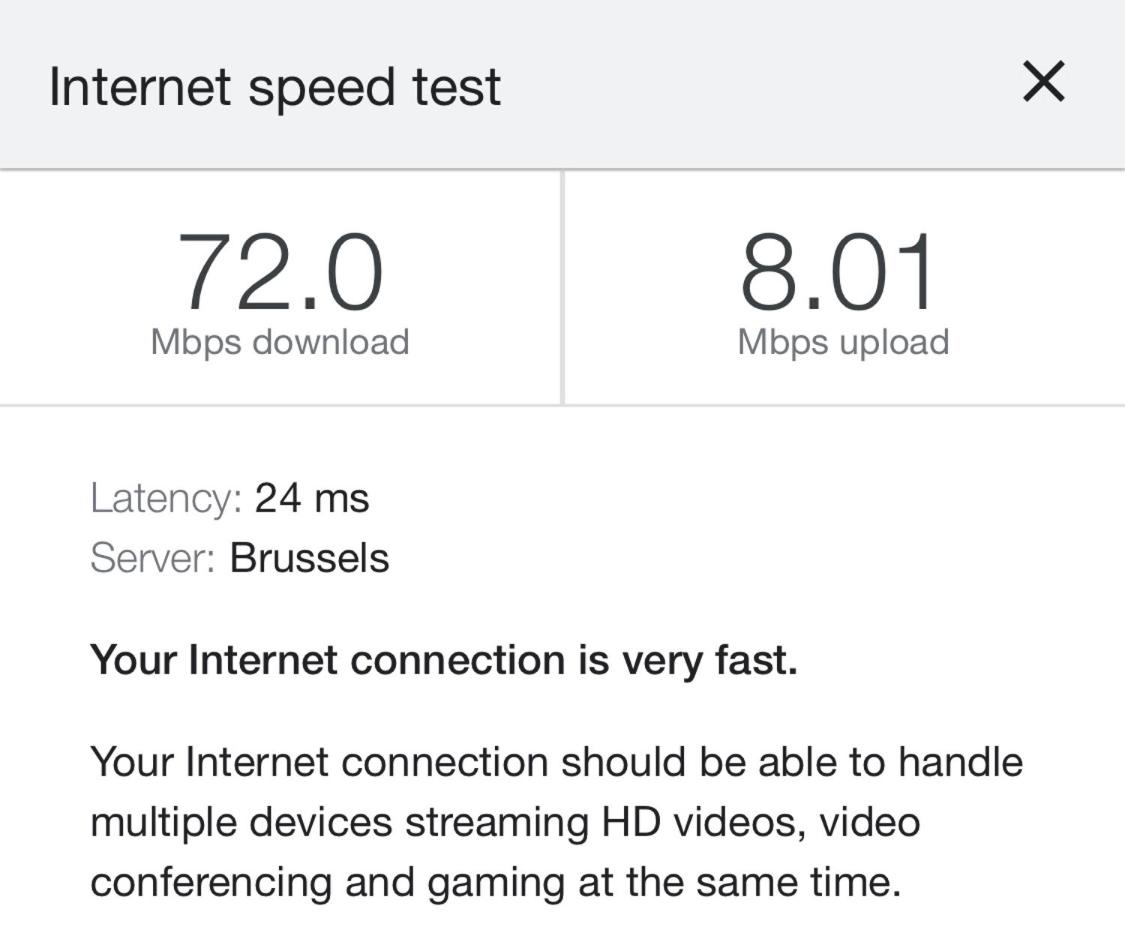The image size is (1125, 933).
Task: Click the phrase "should be able to handle"
Action: [x=785, y=762]
